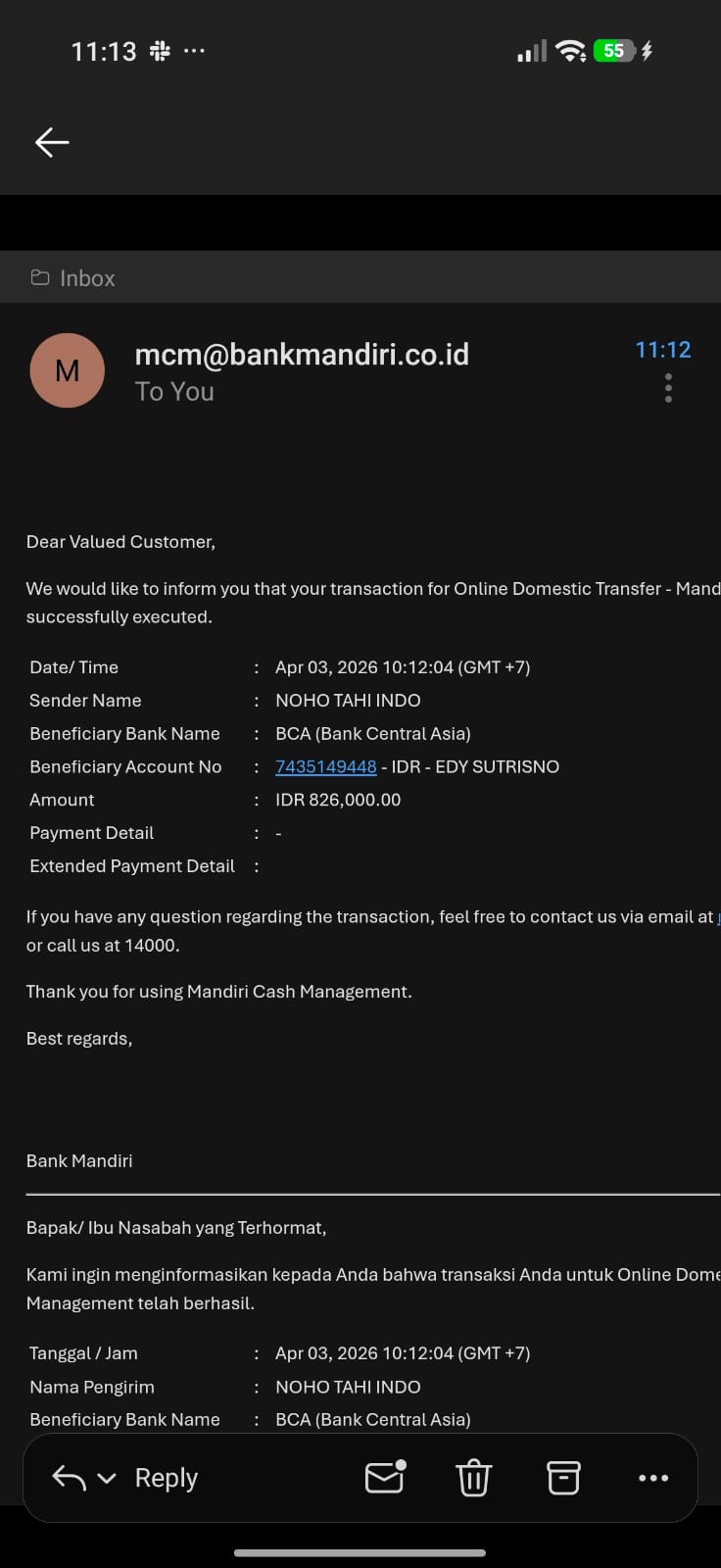Open more actions horizontal three dots

pyautogui.click(x=653, y=1477)
